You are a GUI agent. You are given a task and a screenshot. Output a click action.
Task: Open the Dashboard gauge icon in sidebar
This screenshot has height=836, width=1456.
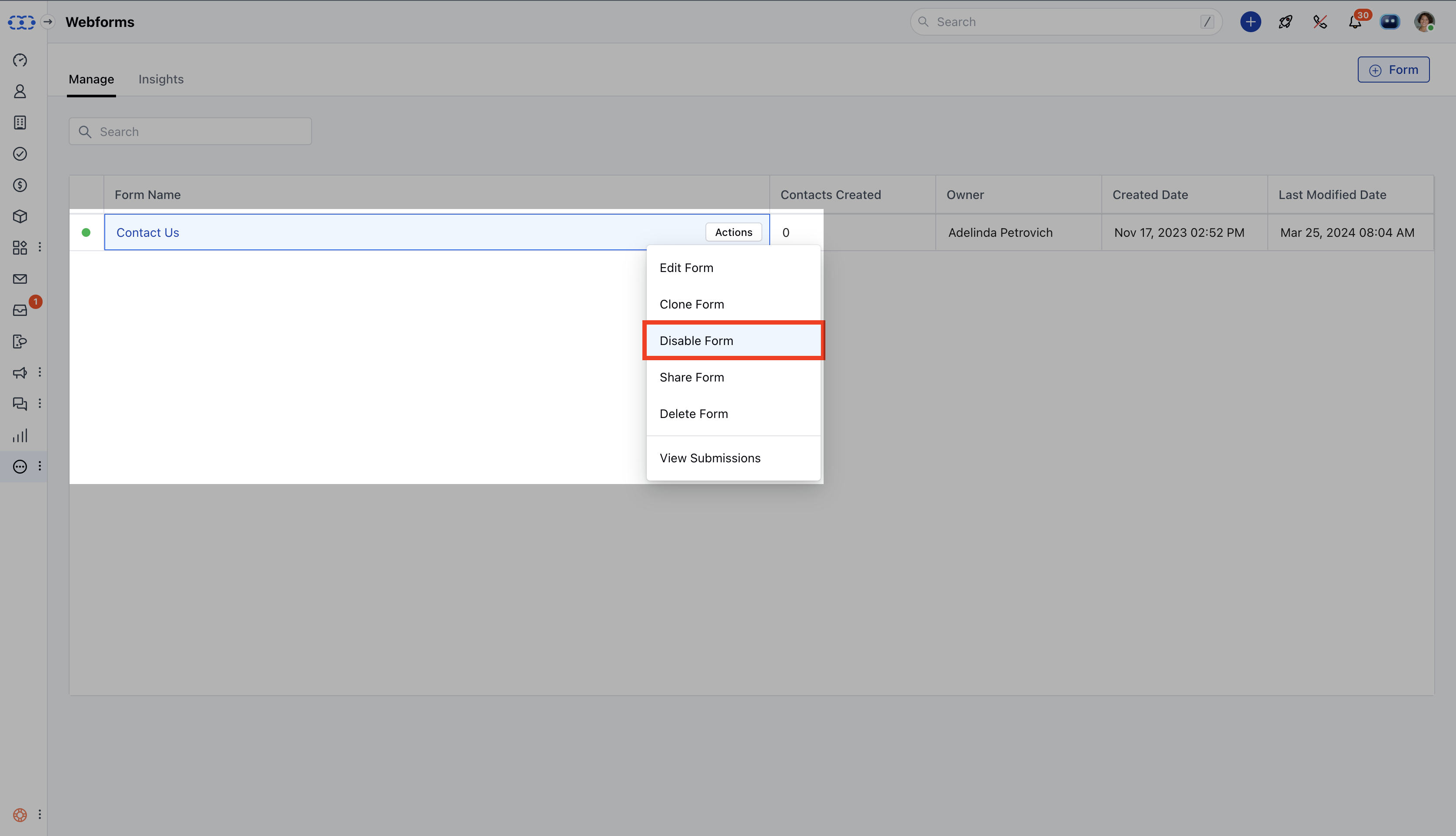pyautogui.click(x=20, y=60)
